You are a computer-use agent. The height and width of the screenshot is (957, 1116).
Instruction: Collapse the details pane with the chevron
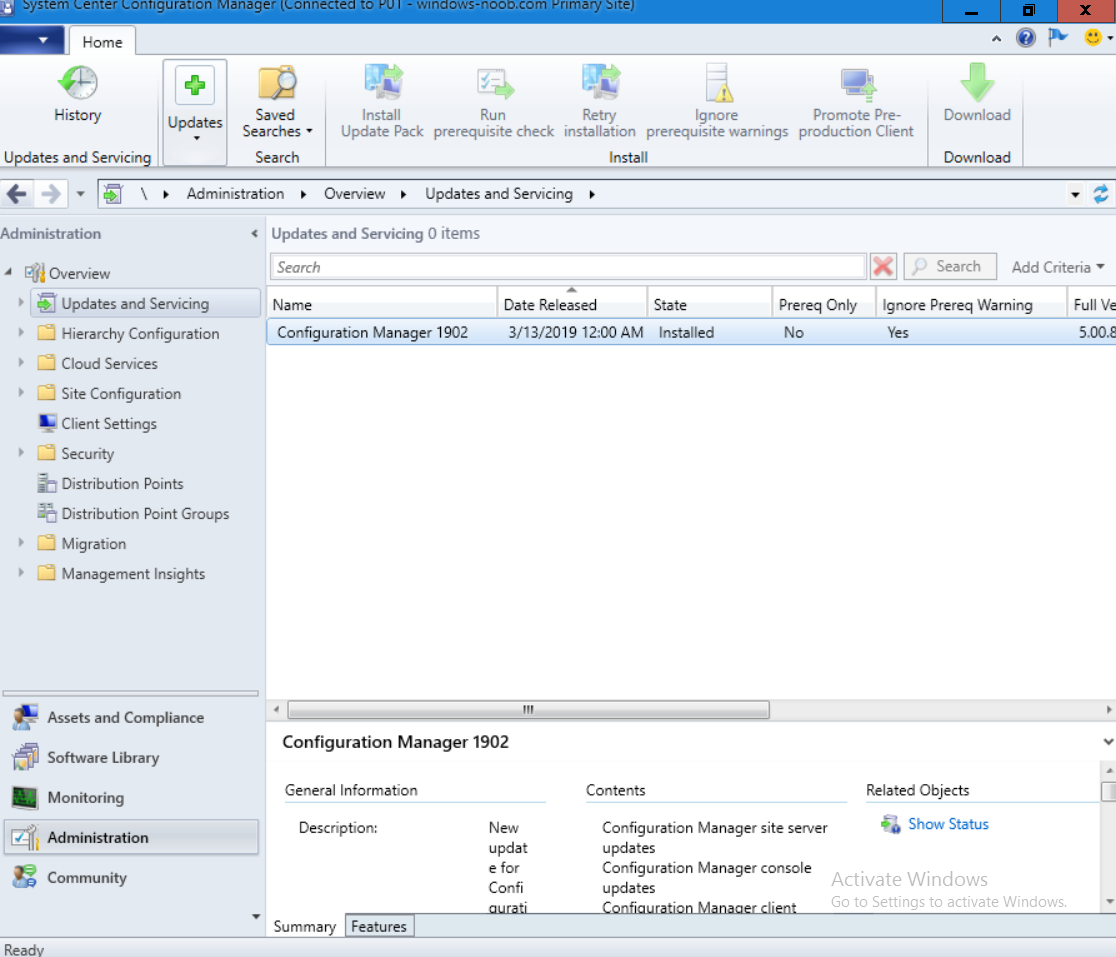pos(1107,742)
